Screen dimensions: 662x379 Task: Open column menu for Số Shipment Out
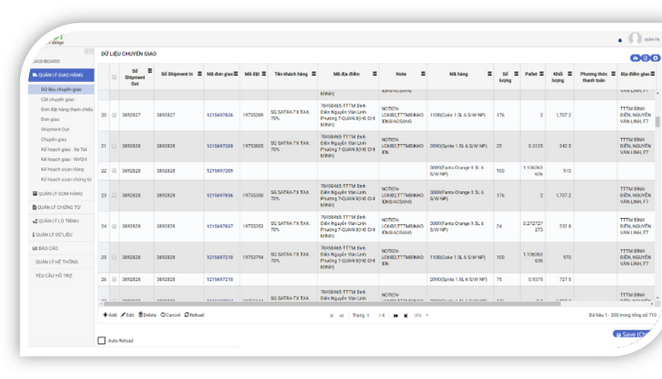[149, 71]
